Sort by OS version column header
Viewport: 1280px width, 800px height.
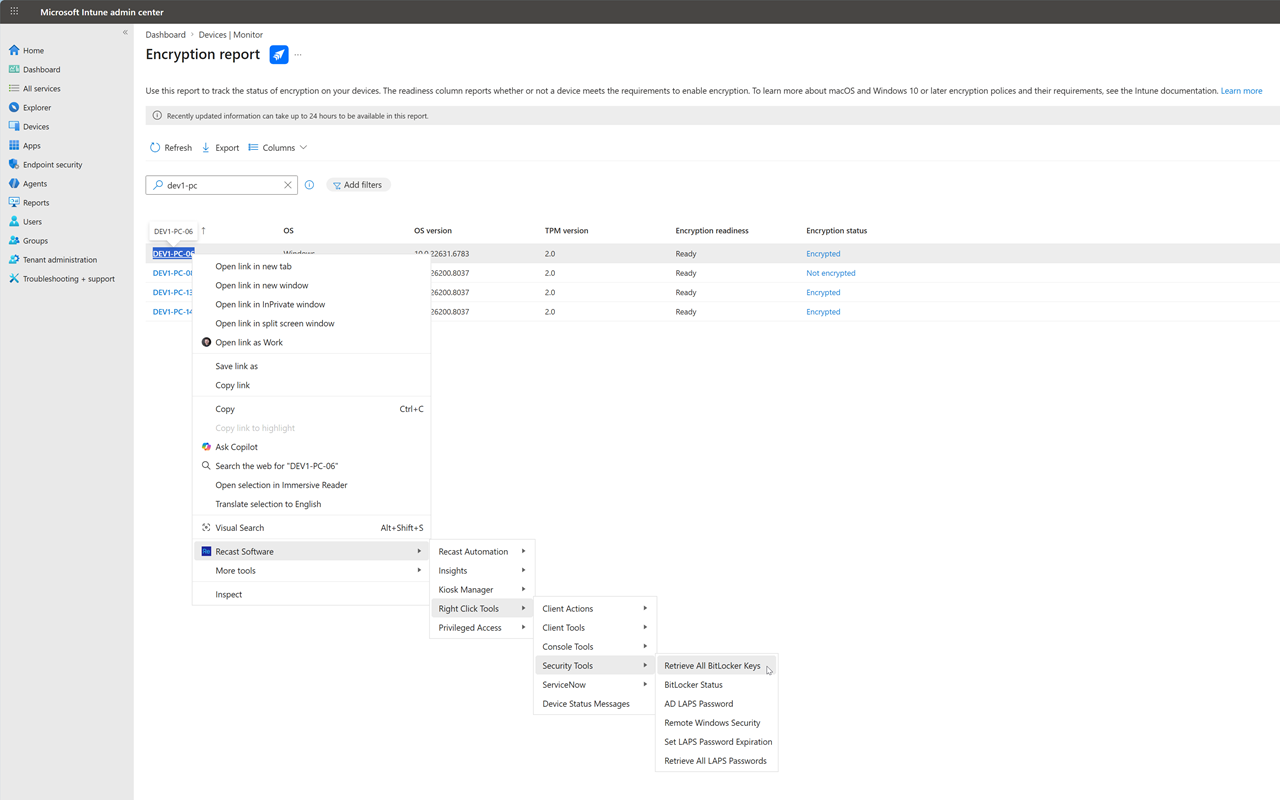433,231
